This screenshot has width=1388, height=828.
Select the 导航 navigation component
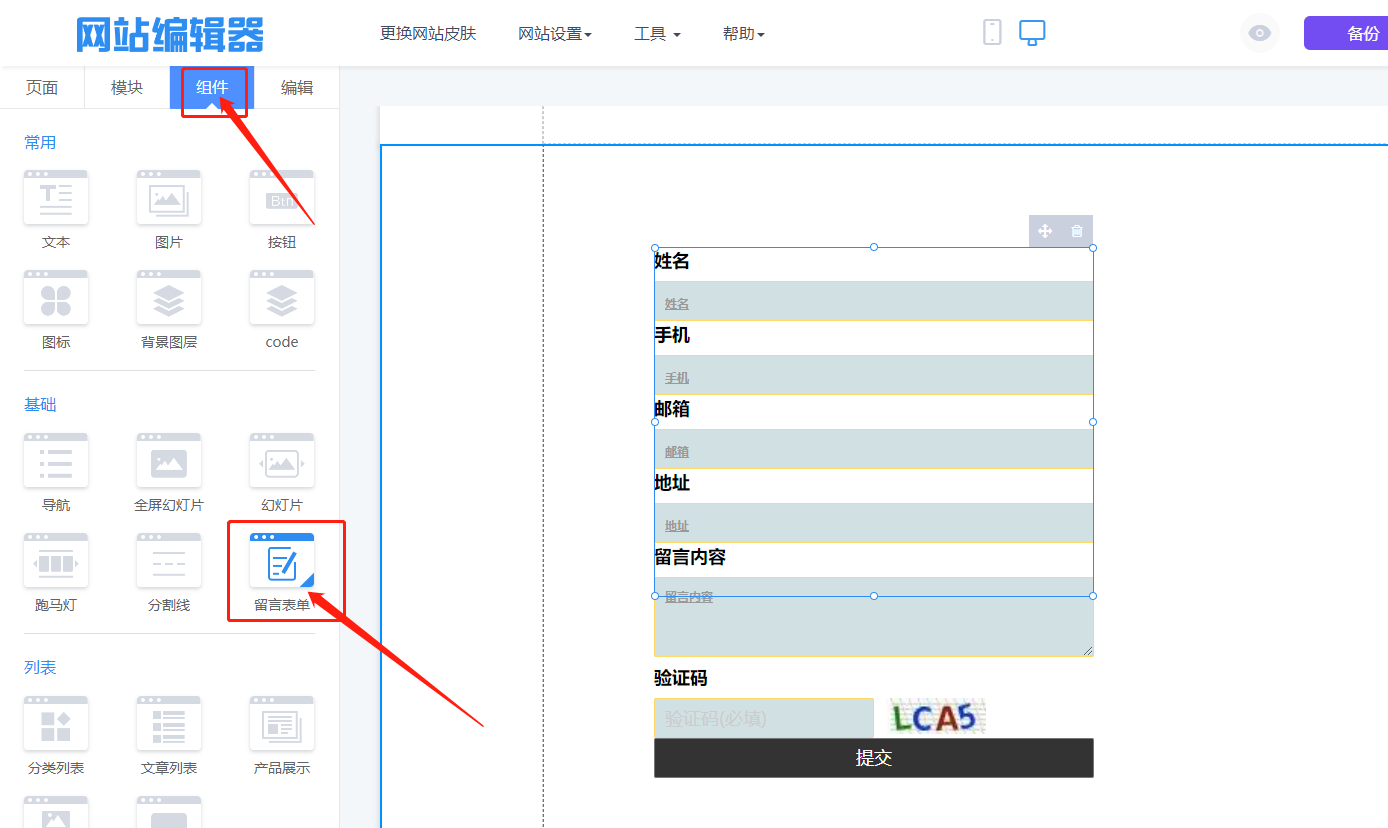tap(56, 461)
